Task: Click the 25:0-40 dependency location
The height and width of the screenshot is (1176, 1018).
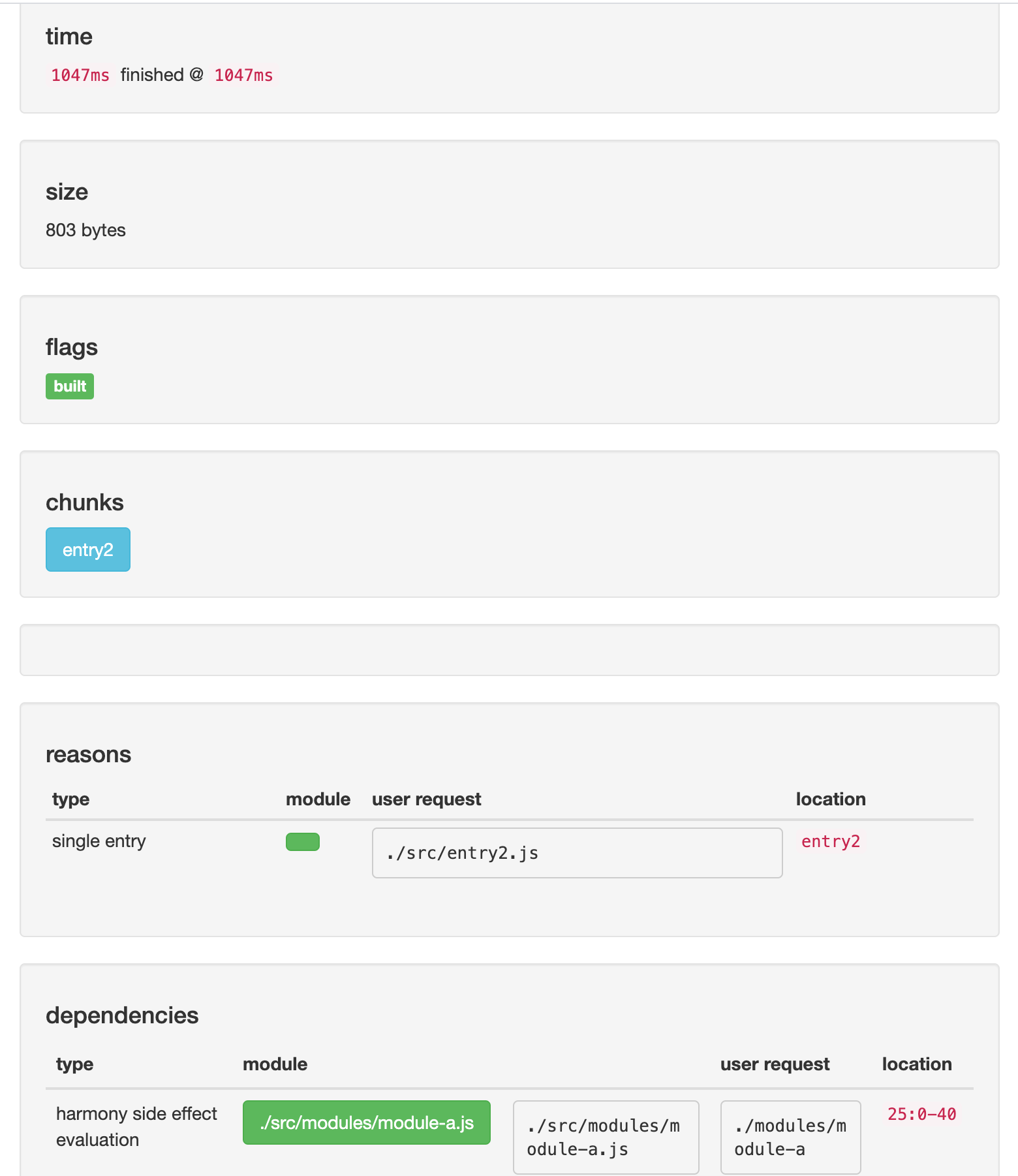Action: click(921, 1114)
